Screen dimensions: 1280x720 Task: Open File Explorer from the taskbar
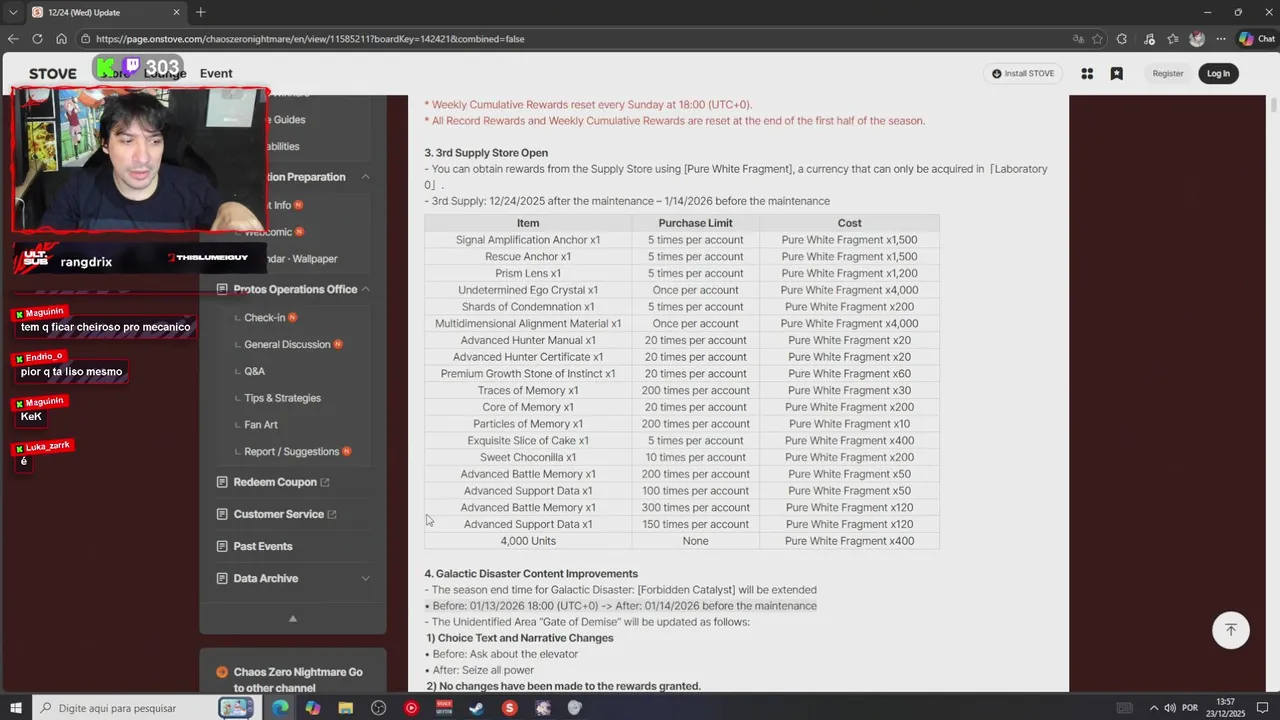pos(345,708)
